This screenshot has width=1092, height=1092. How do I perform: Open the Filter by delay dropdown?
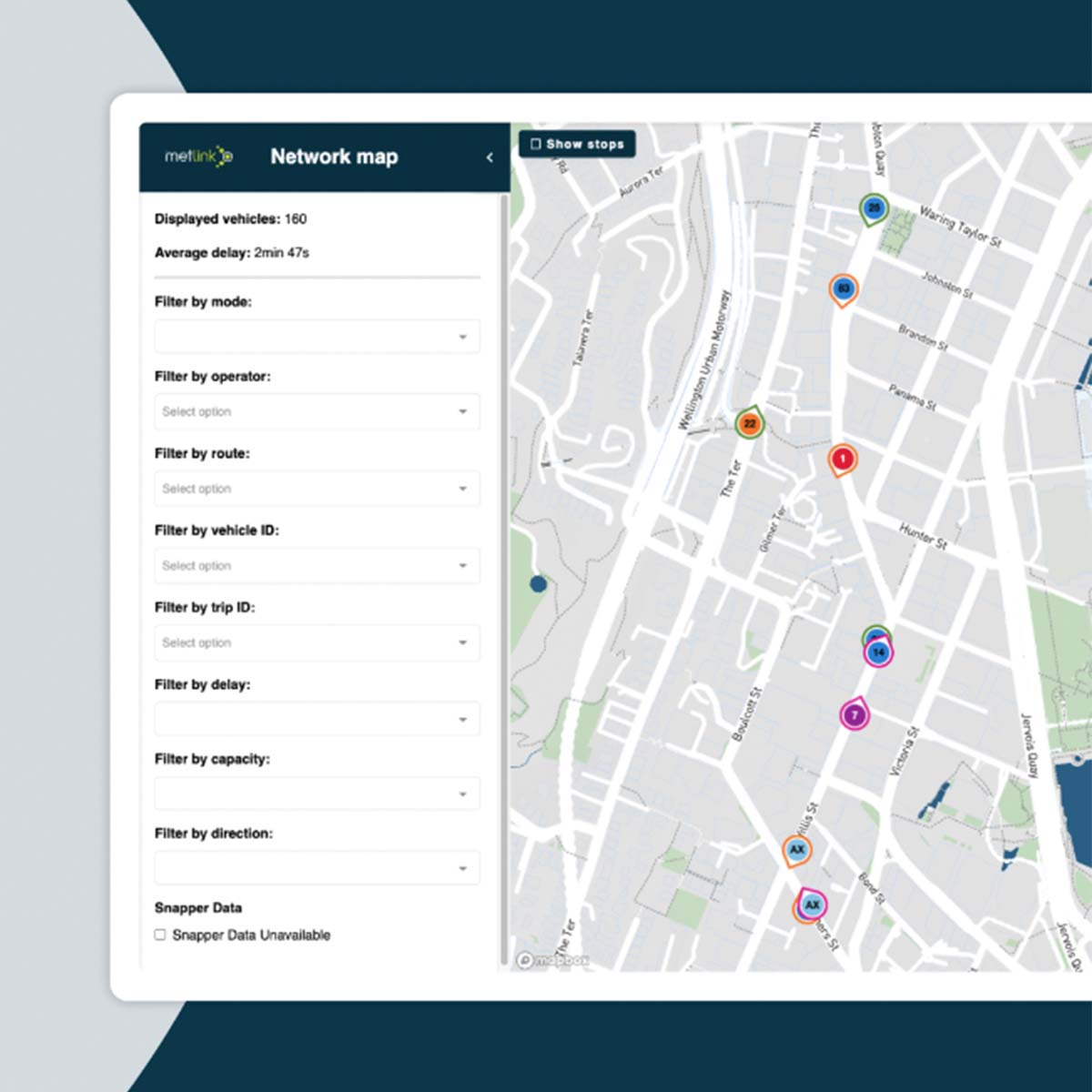point(317,718)
